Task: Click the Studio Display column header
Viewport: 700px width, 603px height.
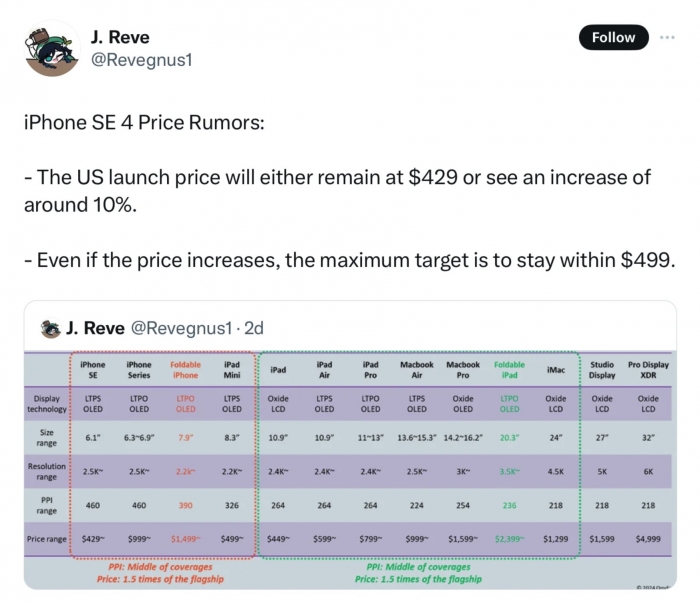Action: 602,370
